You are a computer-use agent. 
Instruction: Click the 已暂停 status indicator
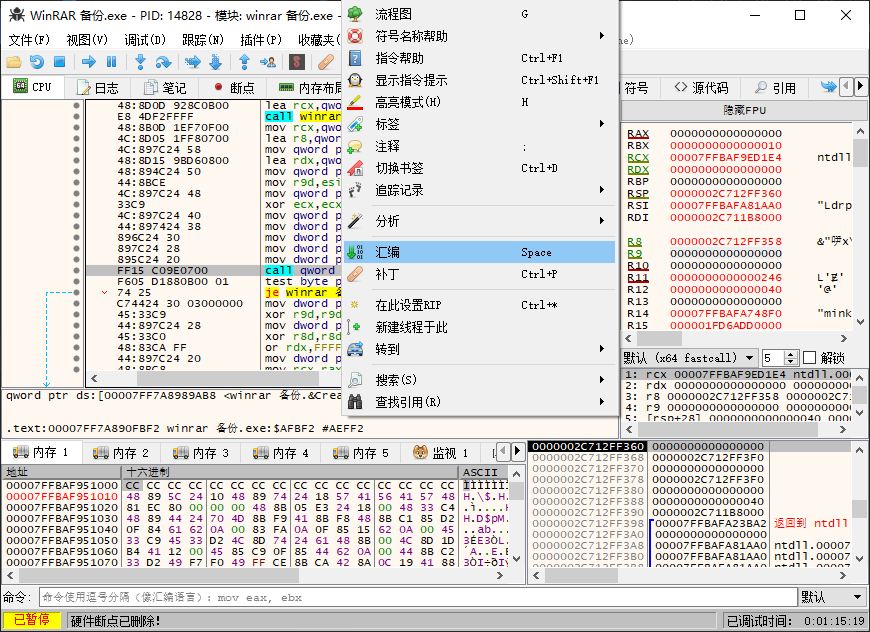tap(32, 620)
